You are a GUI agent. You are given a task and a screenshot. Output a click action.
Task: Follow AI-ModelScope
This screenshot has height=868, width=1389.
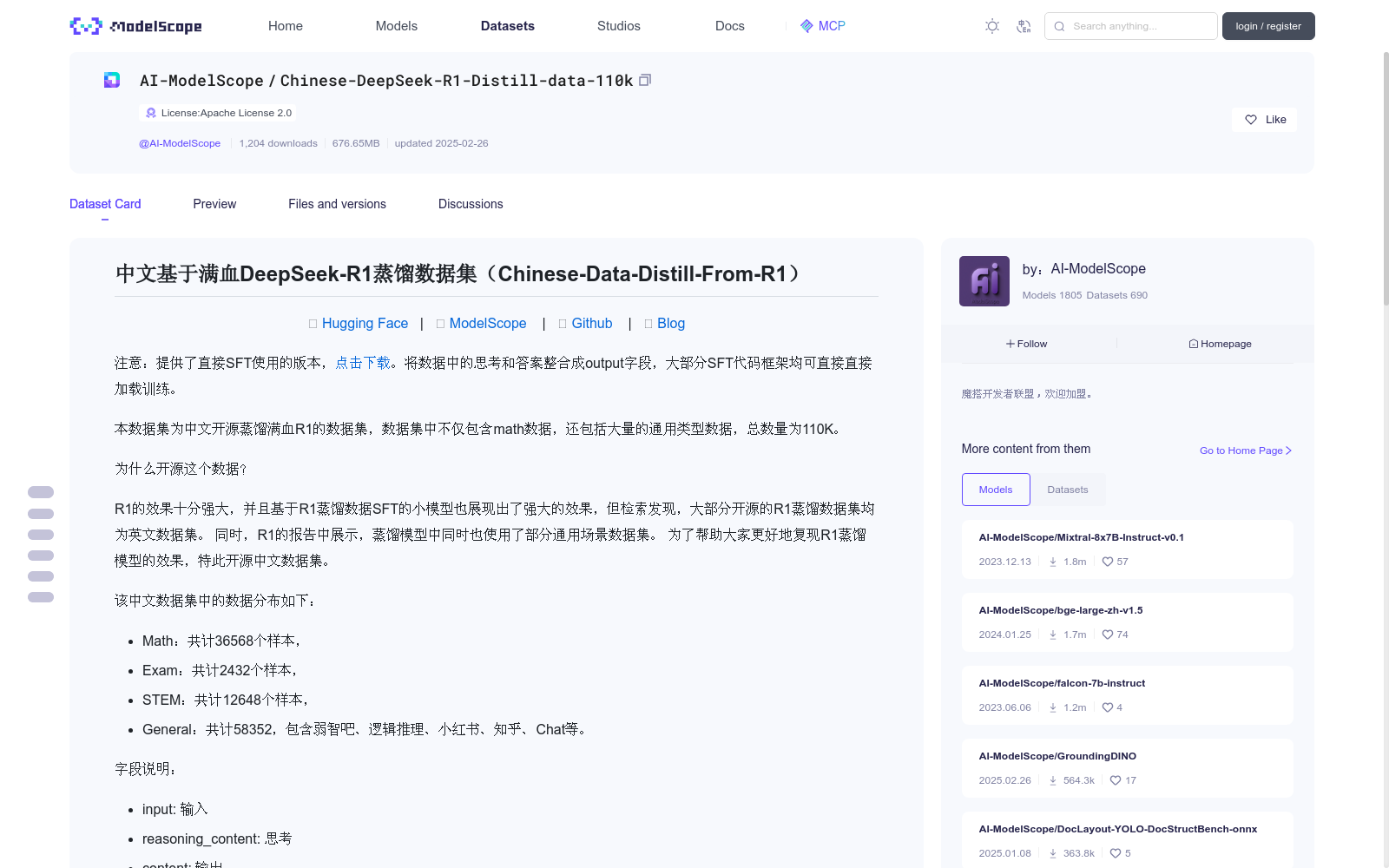click(1027, 344)
